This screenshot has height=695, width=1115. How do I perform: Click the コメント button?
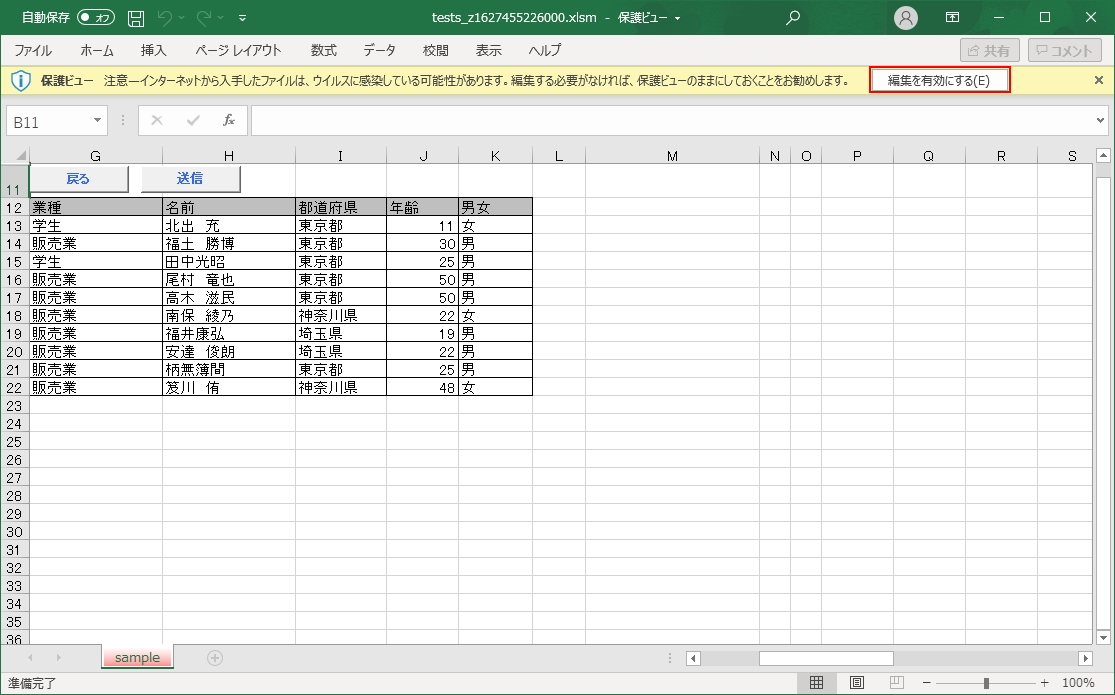click(x=1064, y=51)
